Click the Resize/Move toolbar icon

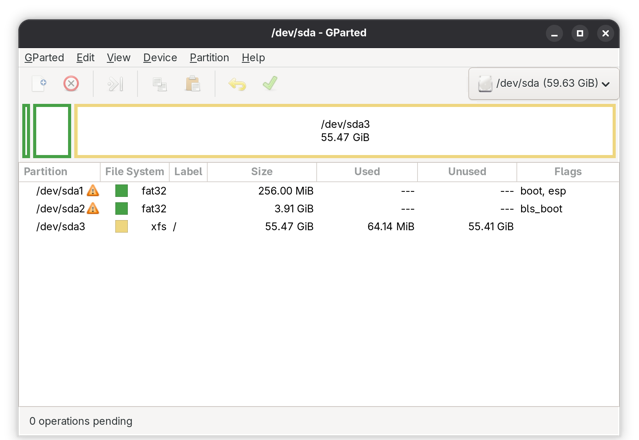pos(115,84)
